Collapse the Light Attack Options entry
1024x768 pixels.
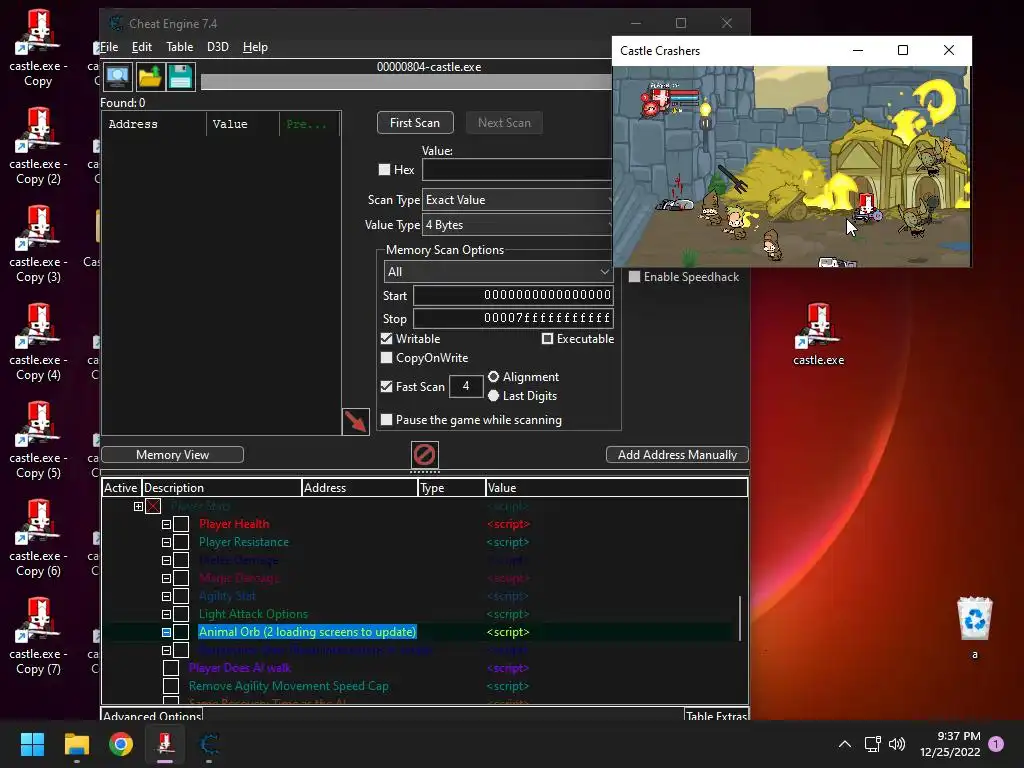click(x=167, y=615)
